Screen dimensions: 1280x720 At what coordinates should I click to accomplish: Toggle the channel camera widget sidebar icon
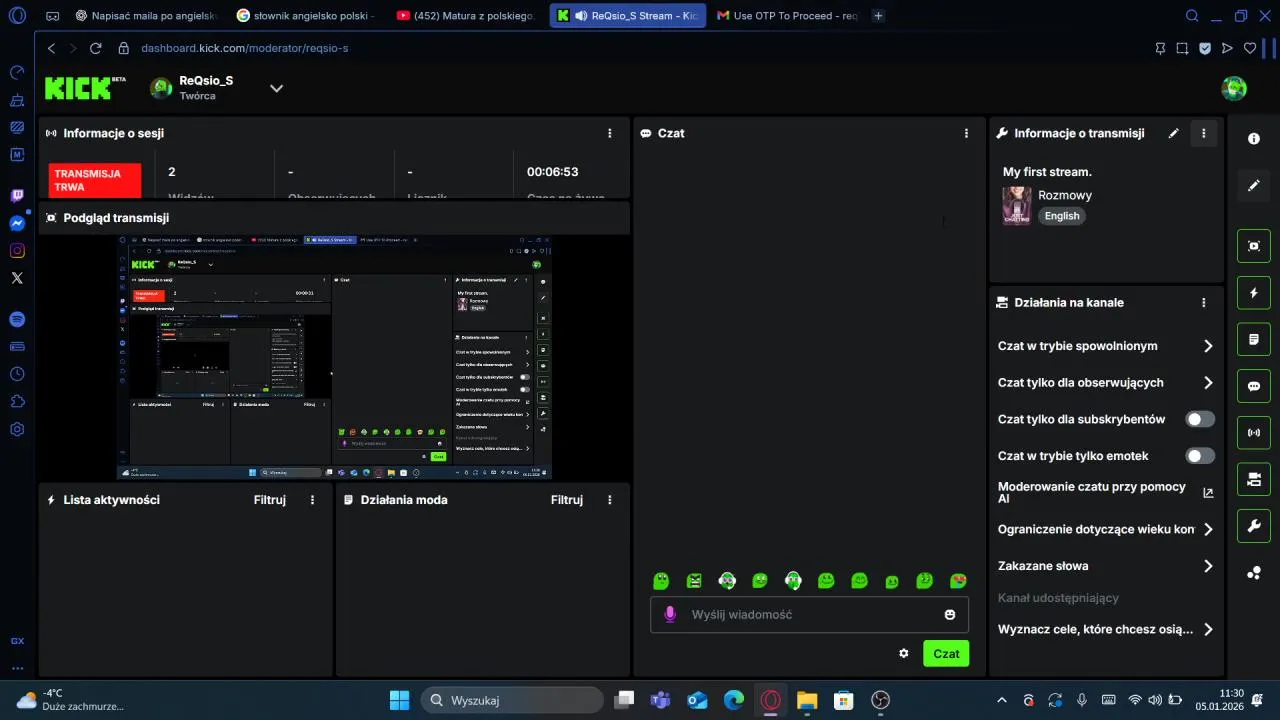coord(1254,480)
